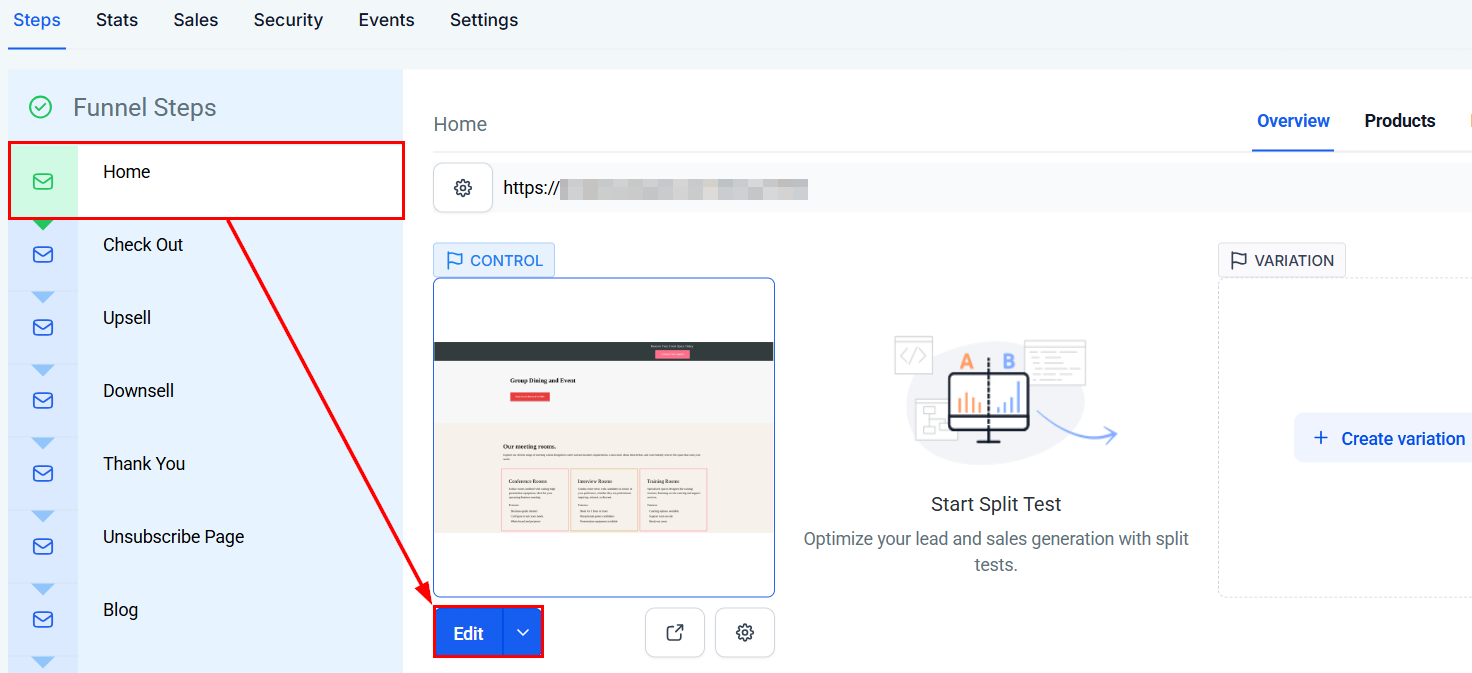Click the gear icon beside the page URL

(463, 188)
